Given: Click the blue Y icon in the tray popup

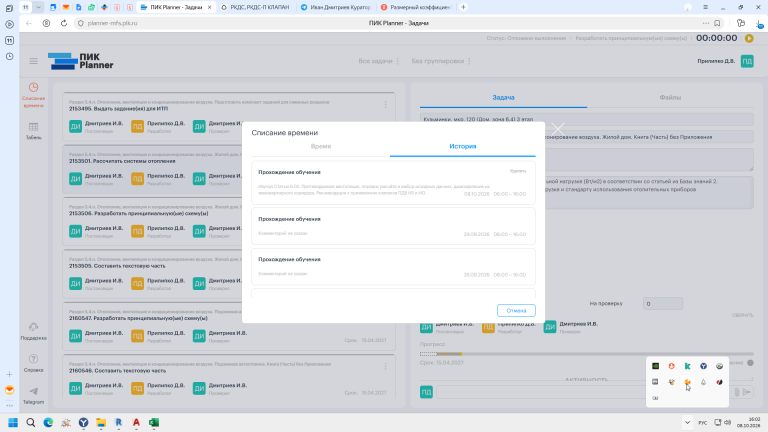Looking at the screenshot, I should coord(703,366).
